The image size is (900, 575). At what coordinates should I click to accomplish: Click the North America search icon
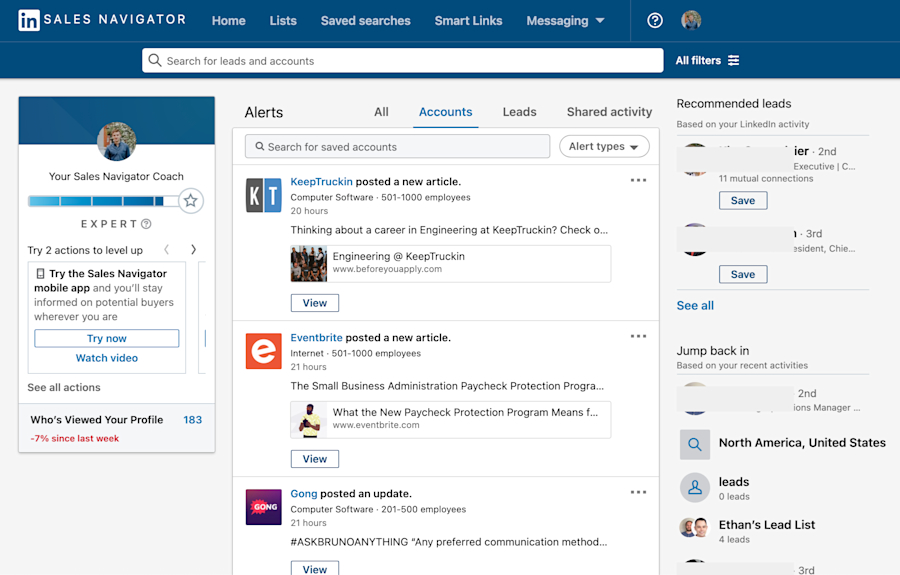695,444
